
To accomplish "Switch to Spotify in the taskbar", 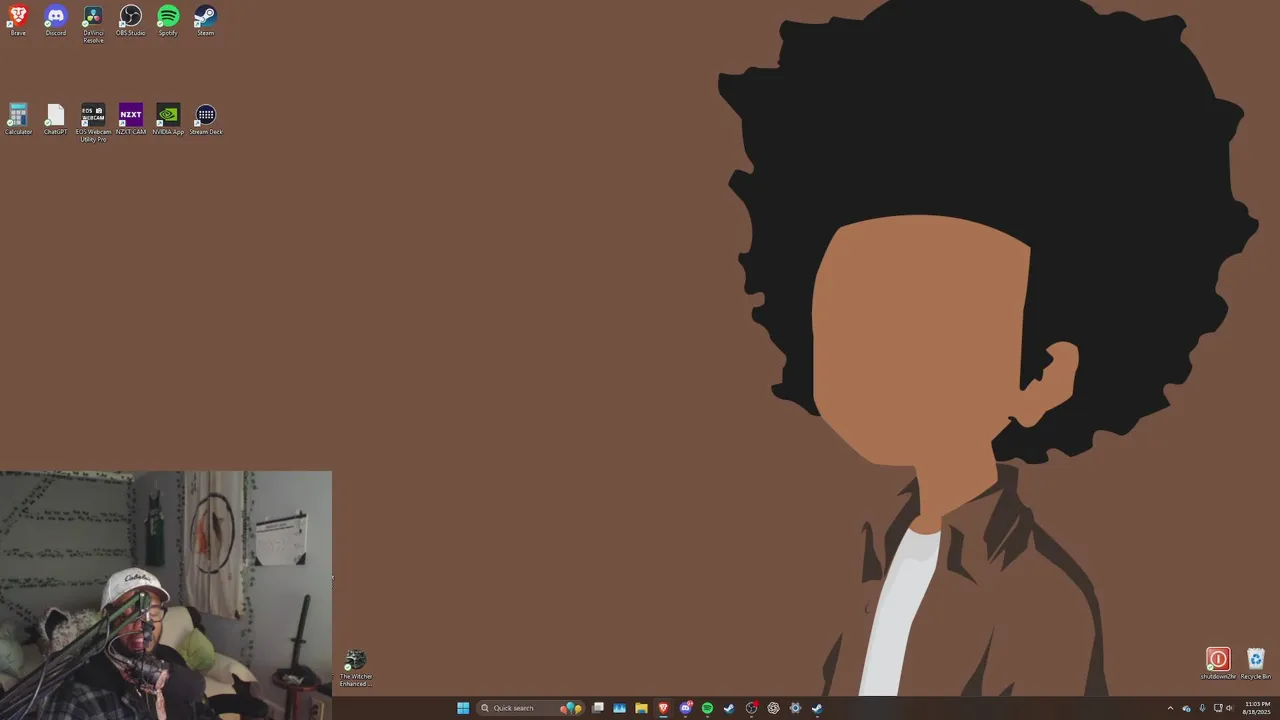I will (x=707, y=708).
